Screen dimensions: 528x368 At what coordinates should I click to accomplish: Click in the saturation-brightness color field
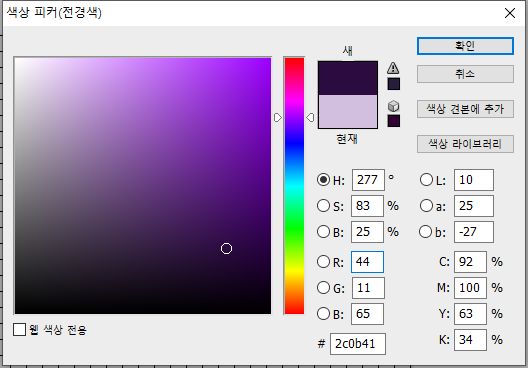[142, 186]
